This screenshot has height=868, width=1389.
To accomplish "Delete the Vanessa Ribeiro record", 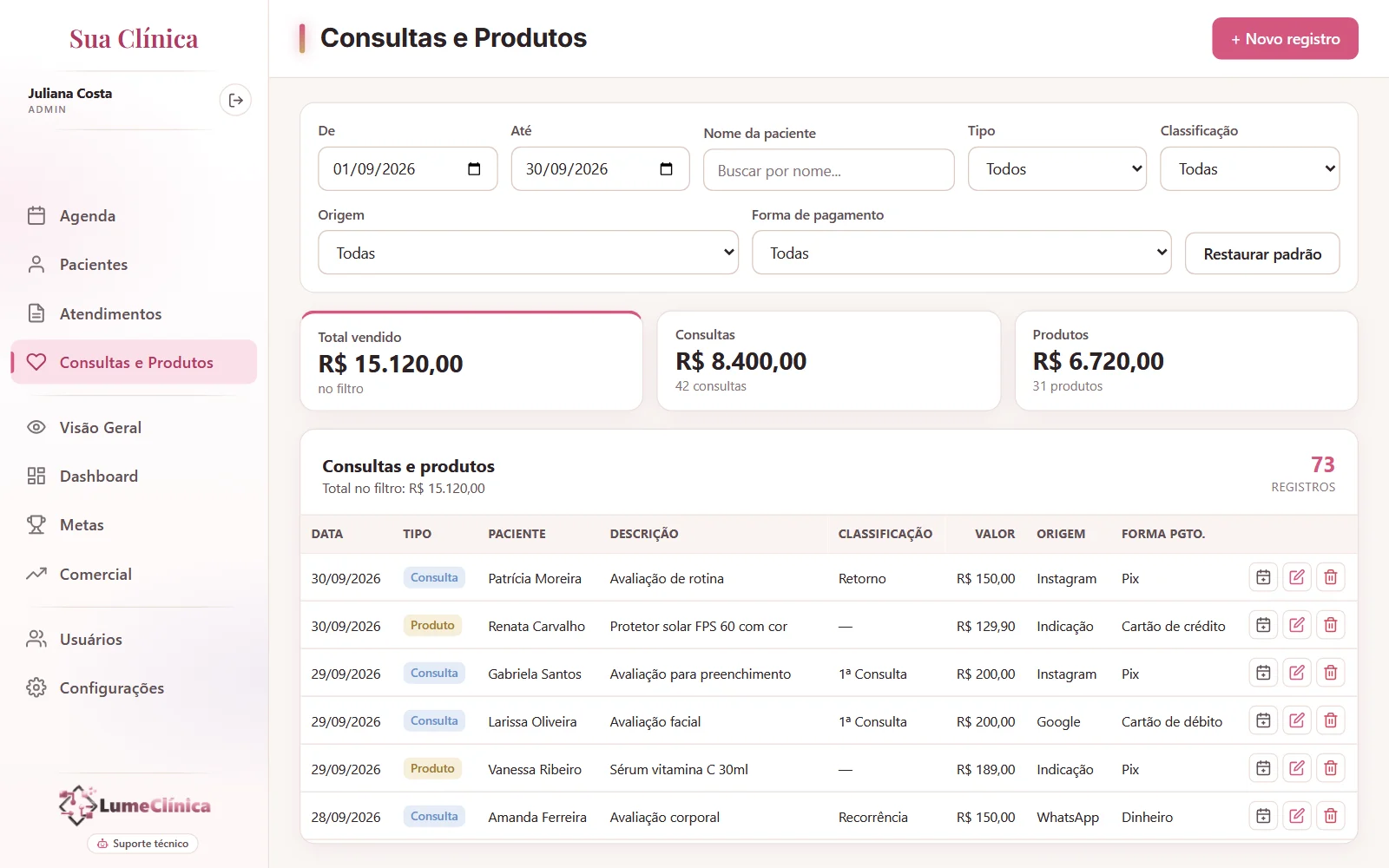I will pyautogui.click(x=1331, y=768).
